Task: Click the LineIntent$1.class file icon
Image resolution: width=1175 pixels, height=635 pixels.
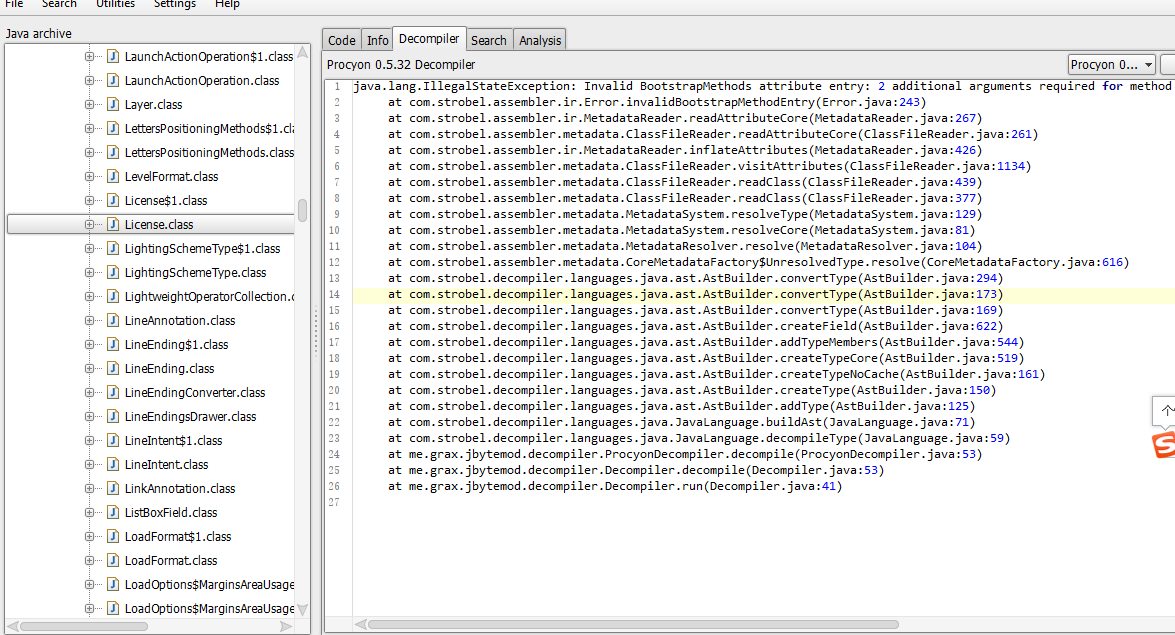Action: click(113, 440)
